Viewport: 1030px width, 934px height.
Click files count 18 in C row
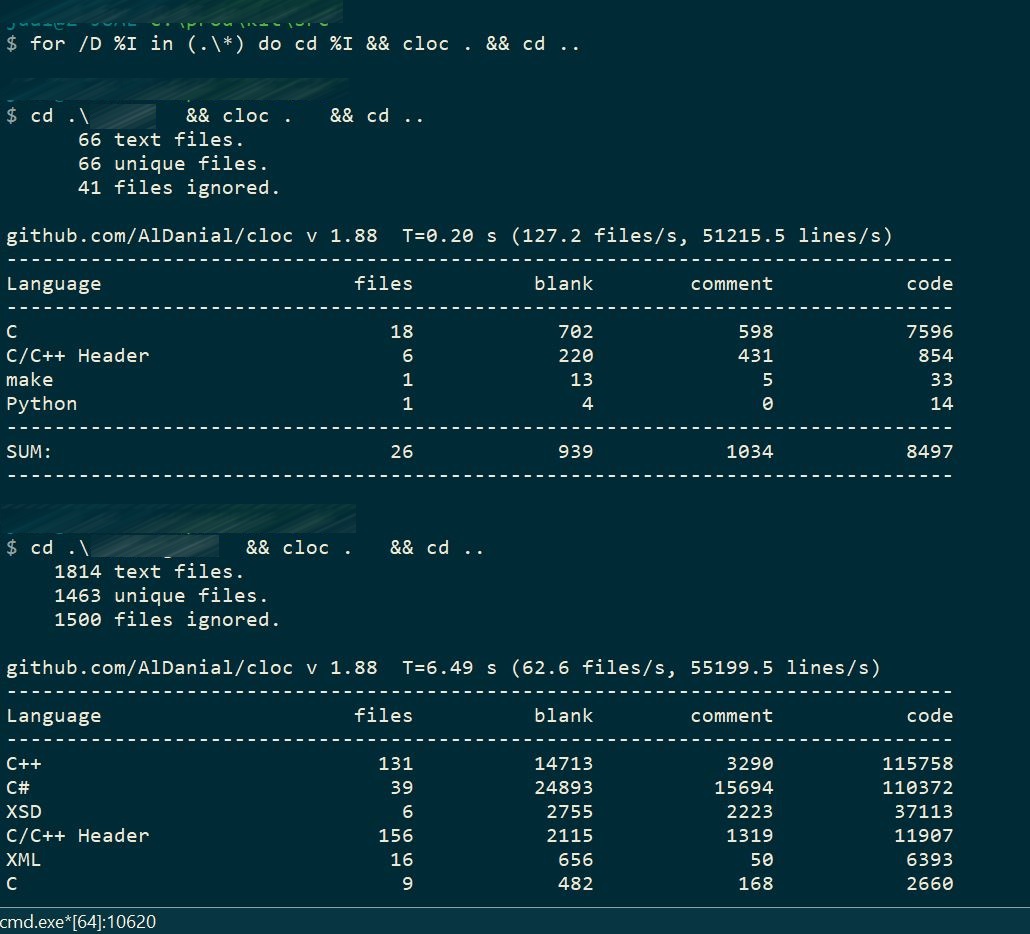[401, 332]
